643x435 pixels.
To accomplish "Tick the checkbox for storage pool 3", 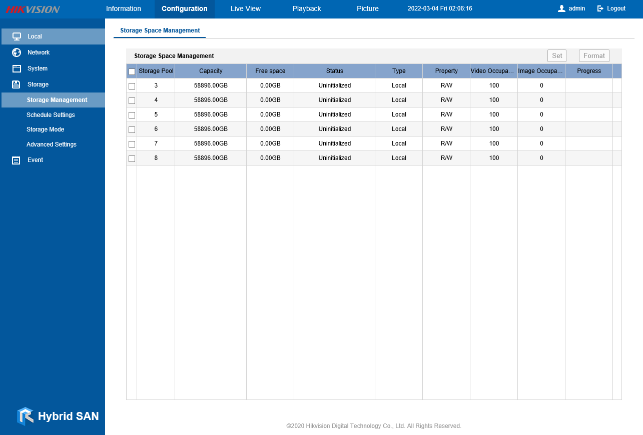I will (131, 86).
